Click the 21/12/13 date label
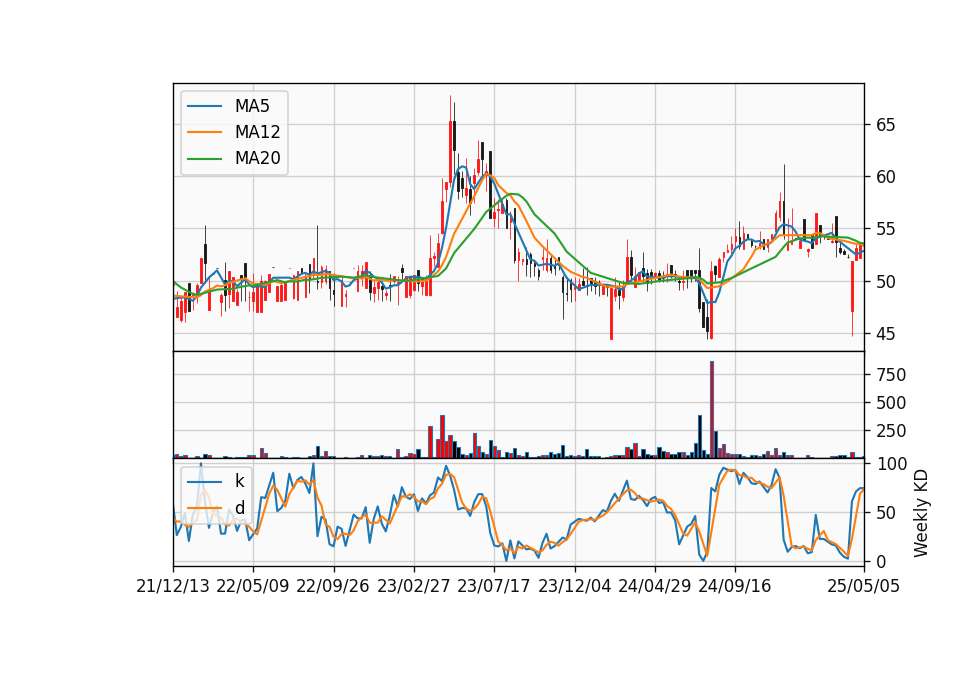Viewport: 960px width, 690px height. (x=173, y=586)
